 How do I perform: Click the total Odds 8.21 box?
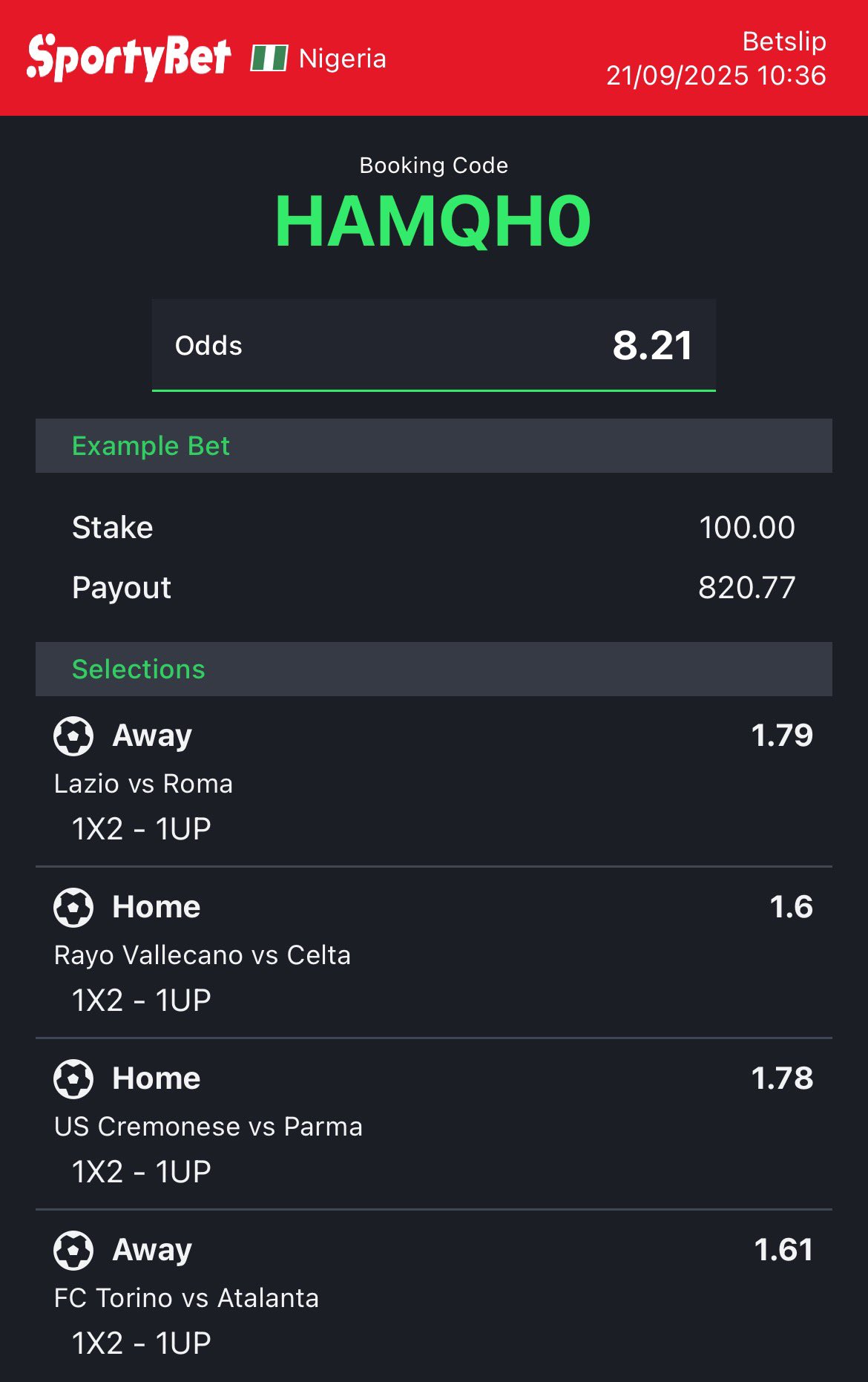pos(433,345)
